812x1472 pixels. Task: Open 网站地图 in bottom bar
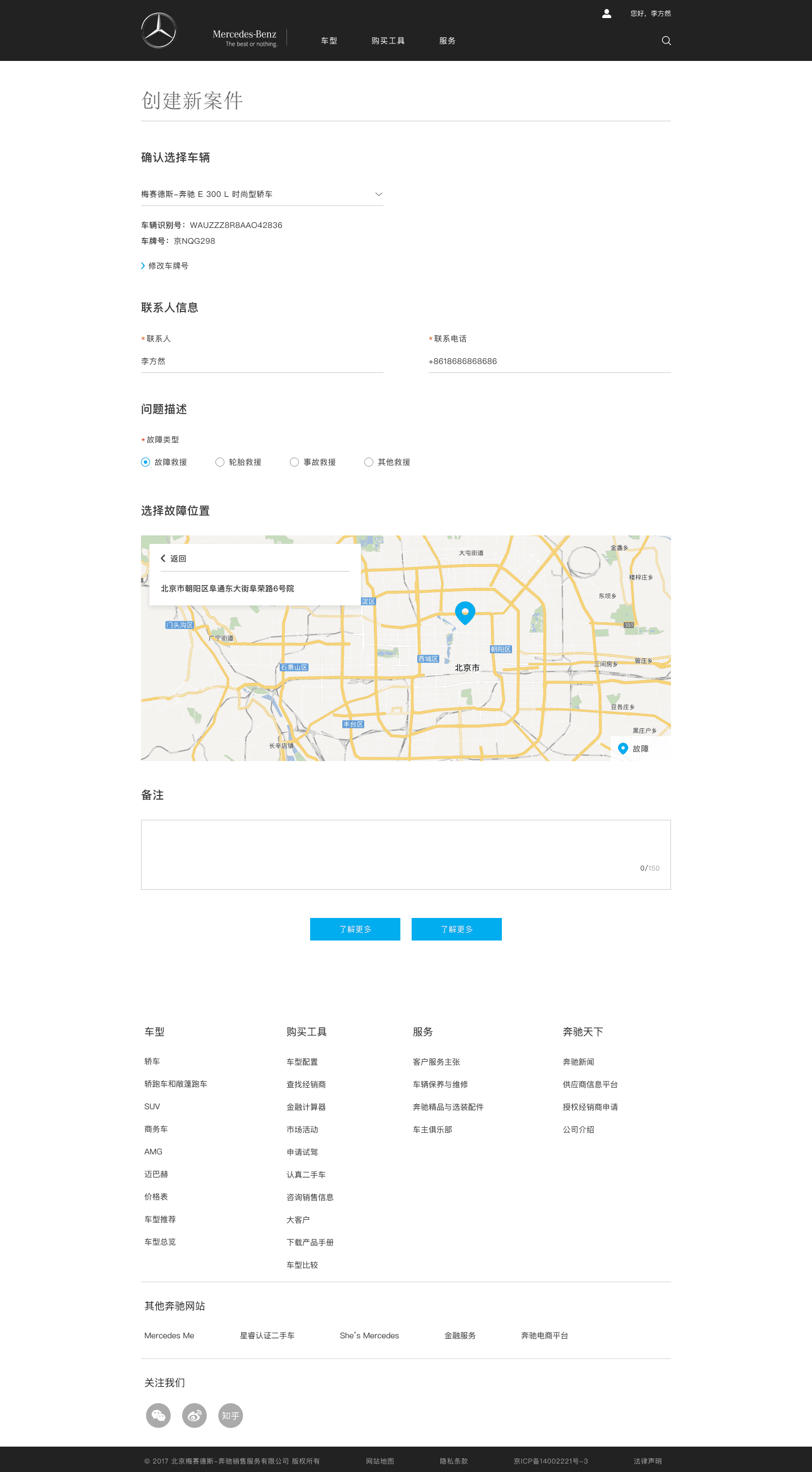tap(379, 1461)
